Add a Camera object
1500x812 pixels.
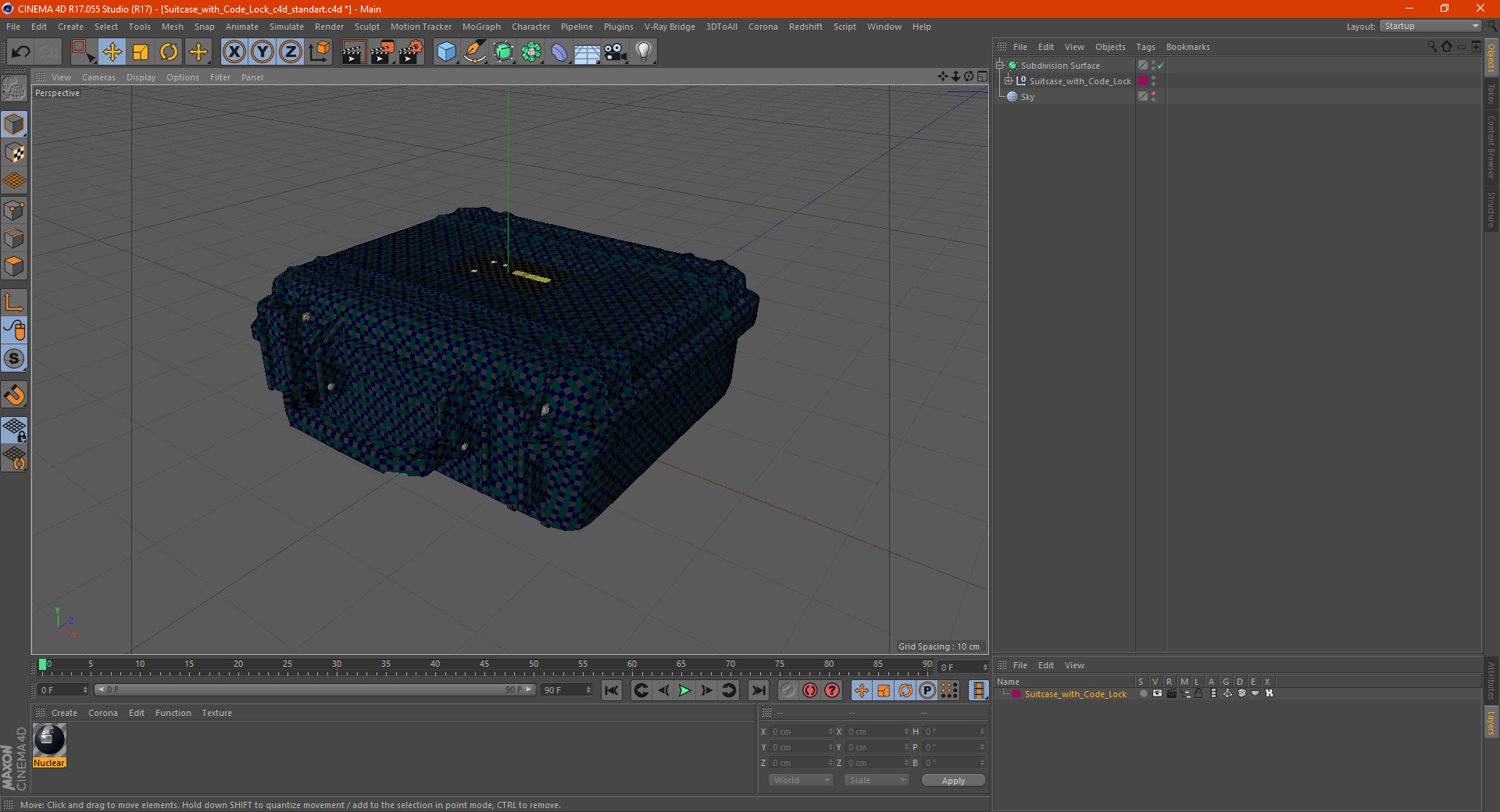coord(616,52)
